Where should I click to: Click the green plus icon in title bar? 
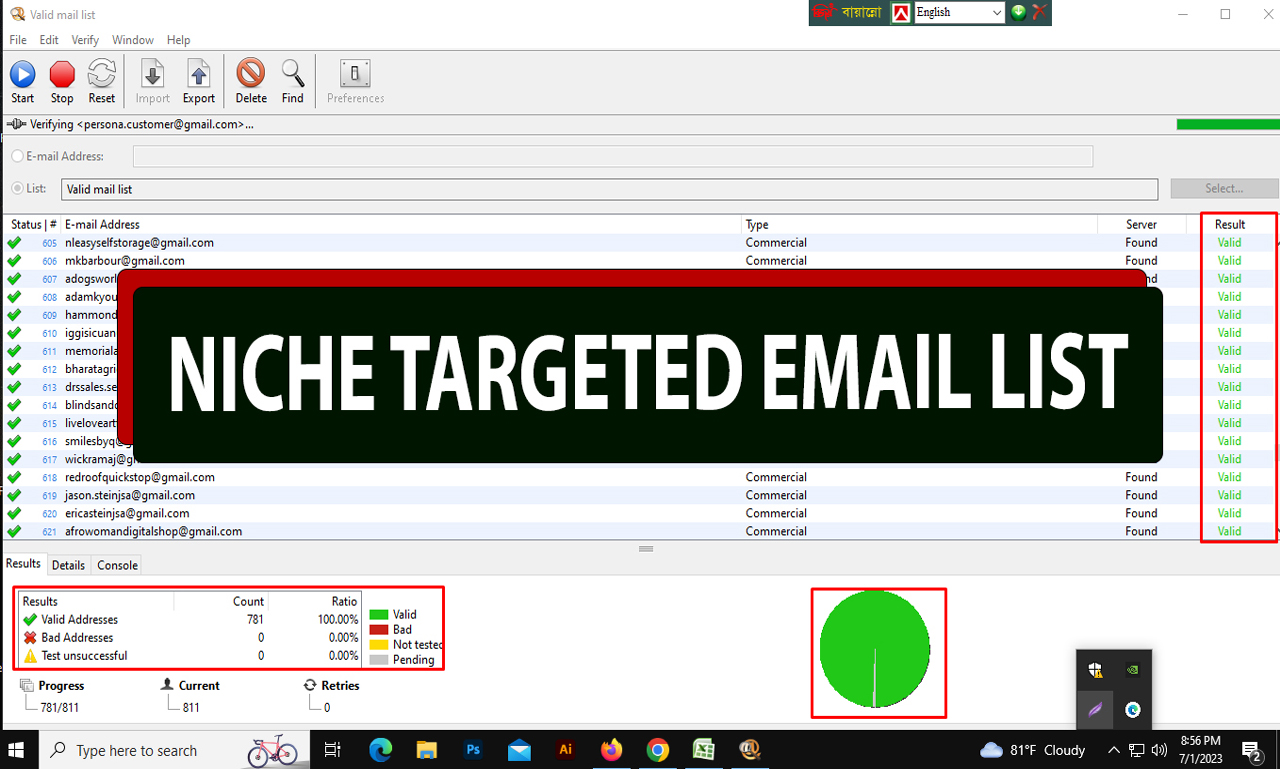coord(1017,13)
